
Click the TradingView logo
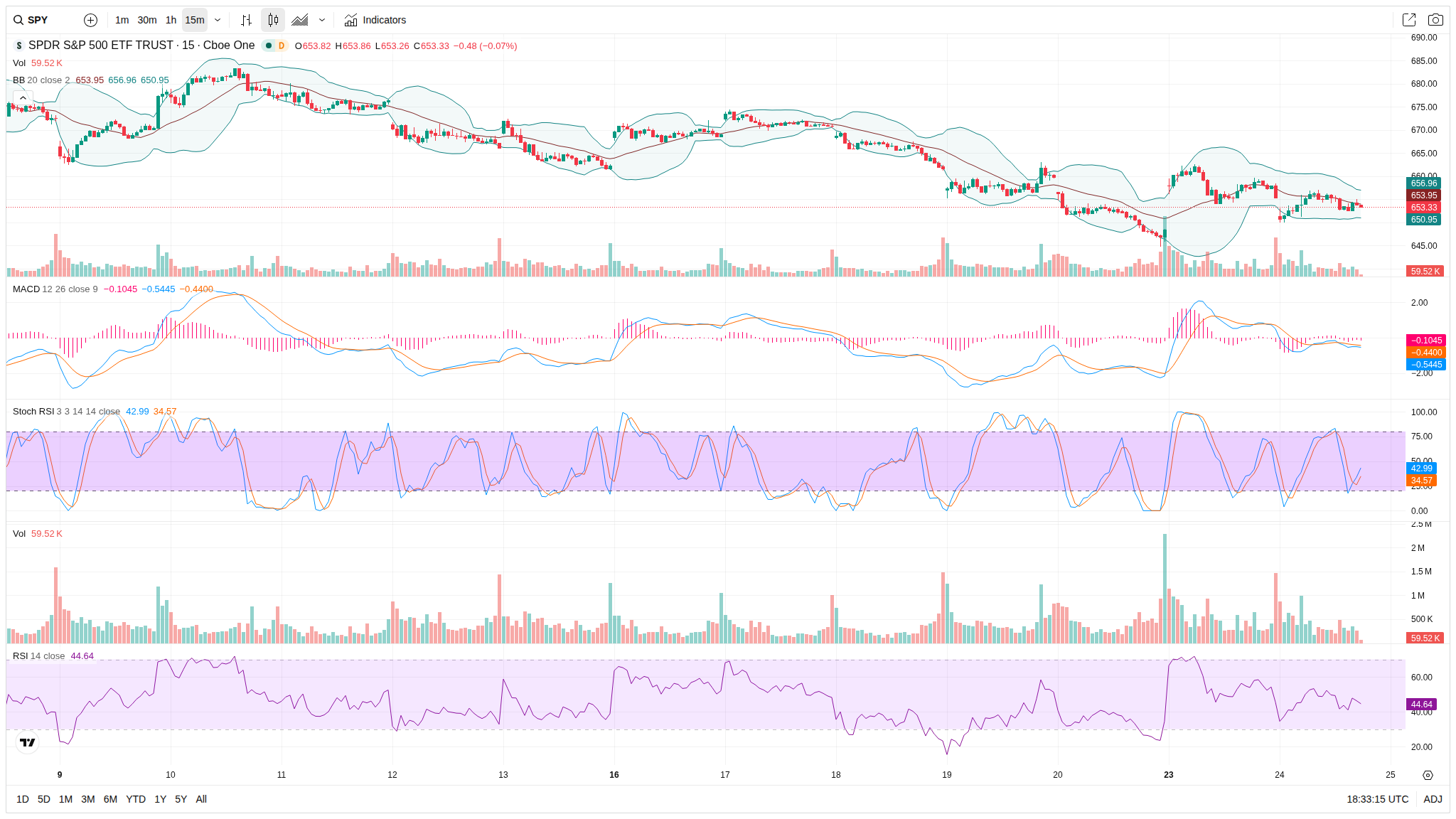27,742
